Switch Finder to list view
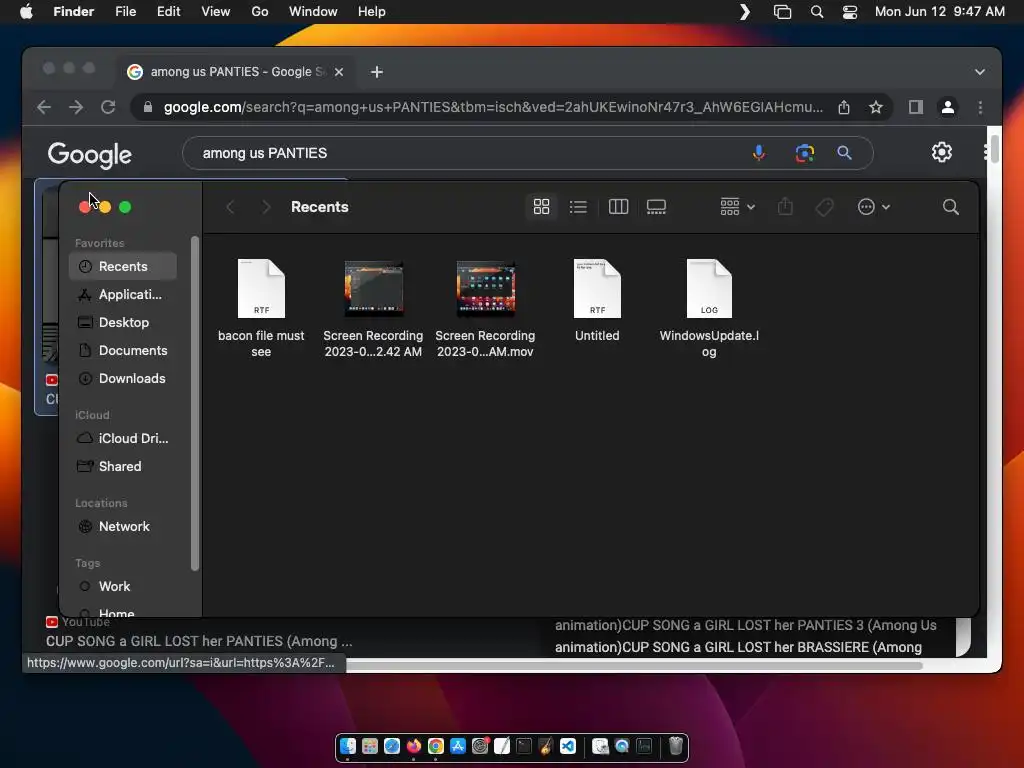 [578, 207]
